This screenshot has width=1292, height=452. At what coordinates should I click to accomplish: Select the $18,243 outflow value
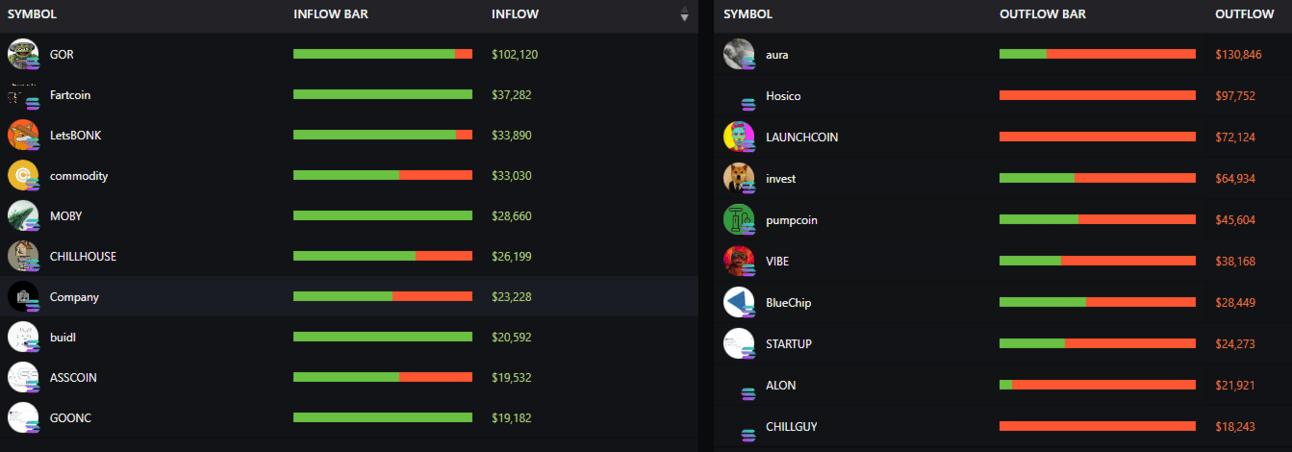(x=1235, y=426)
